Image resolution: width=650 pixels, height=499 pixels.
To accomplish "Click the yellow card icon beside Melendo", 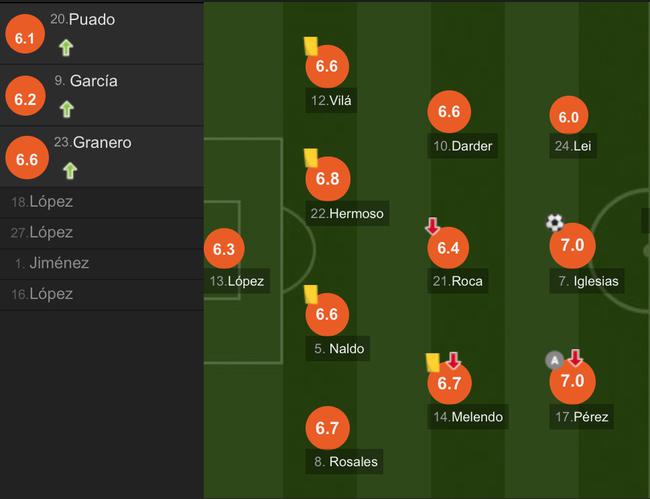I will (433, 362).
